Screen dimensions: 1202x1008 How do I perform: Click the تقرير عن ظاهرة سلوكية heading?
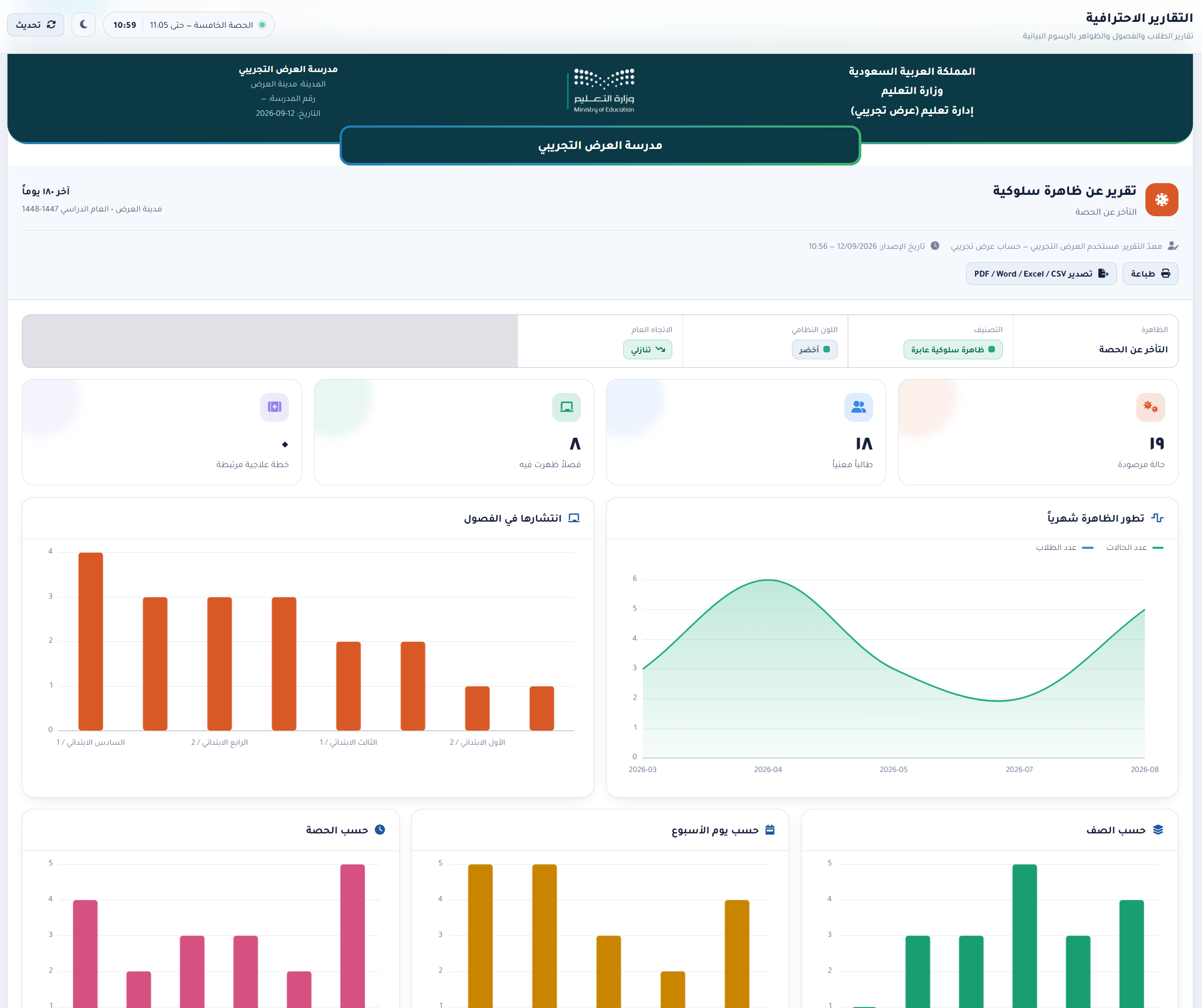pyautogui.click(x=1064, y=191)
